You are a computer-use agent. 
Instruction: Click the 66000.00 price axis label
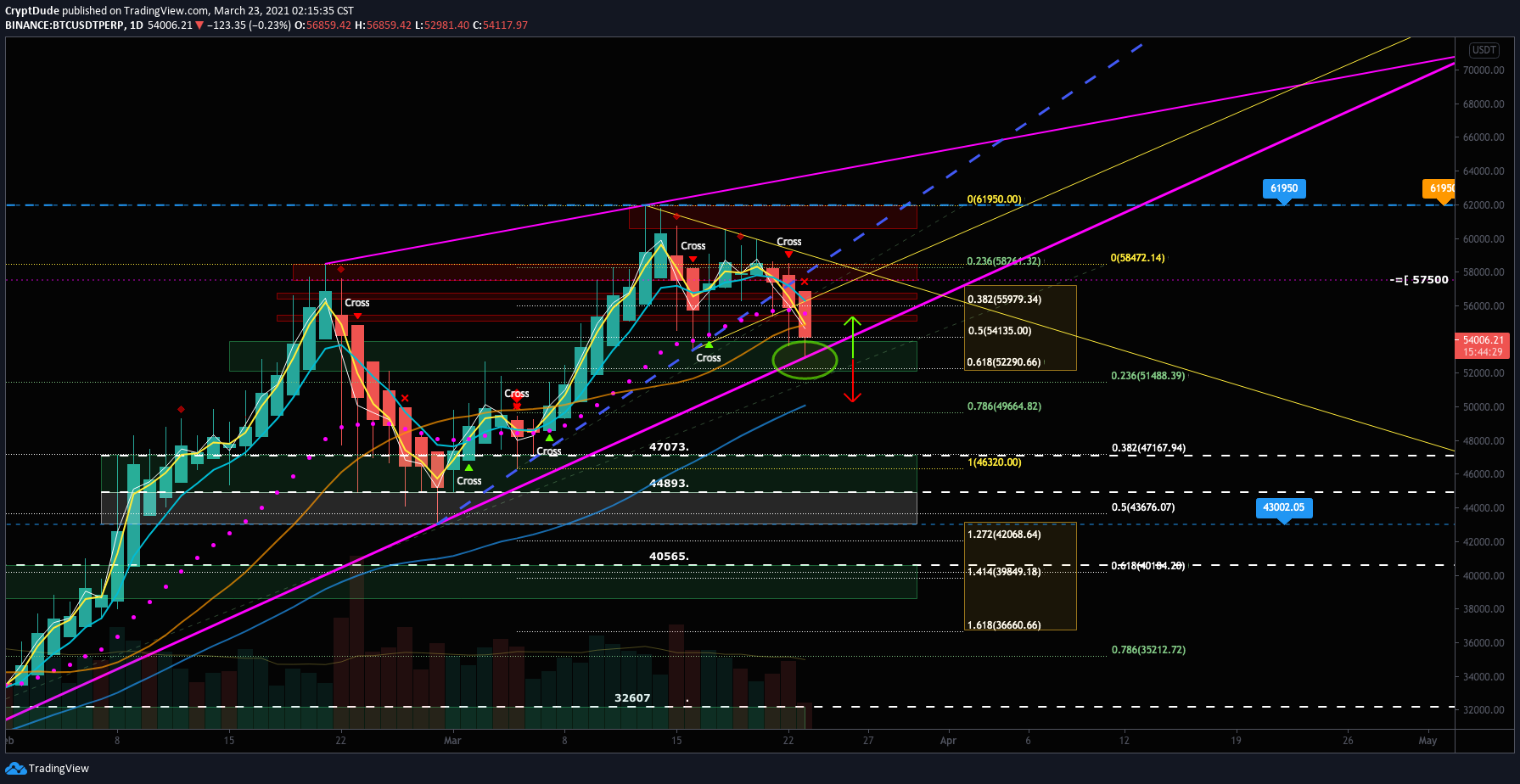[x=1484, y=137]
